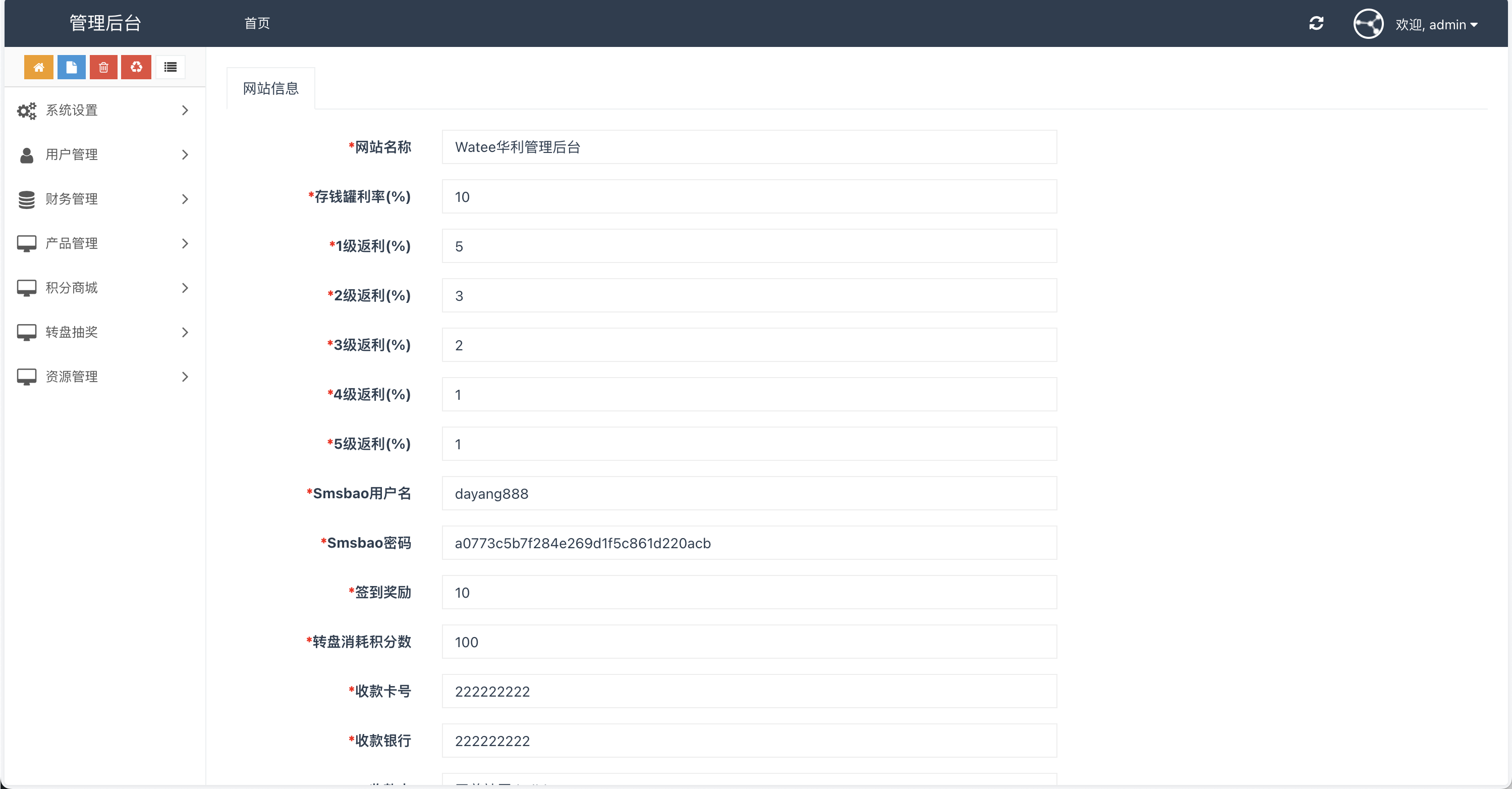This screenshot has height=789, width=1512.
Task: Open the 积分商城 sidebar section
Action: [x=72, y=288]
